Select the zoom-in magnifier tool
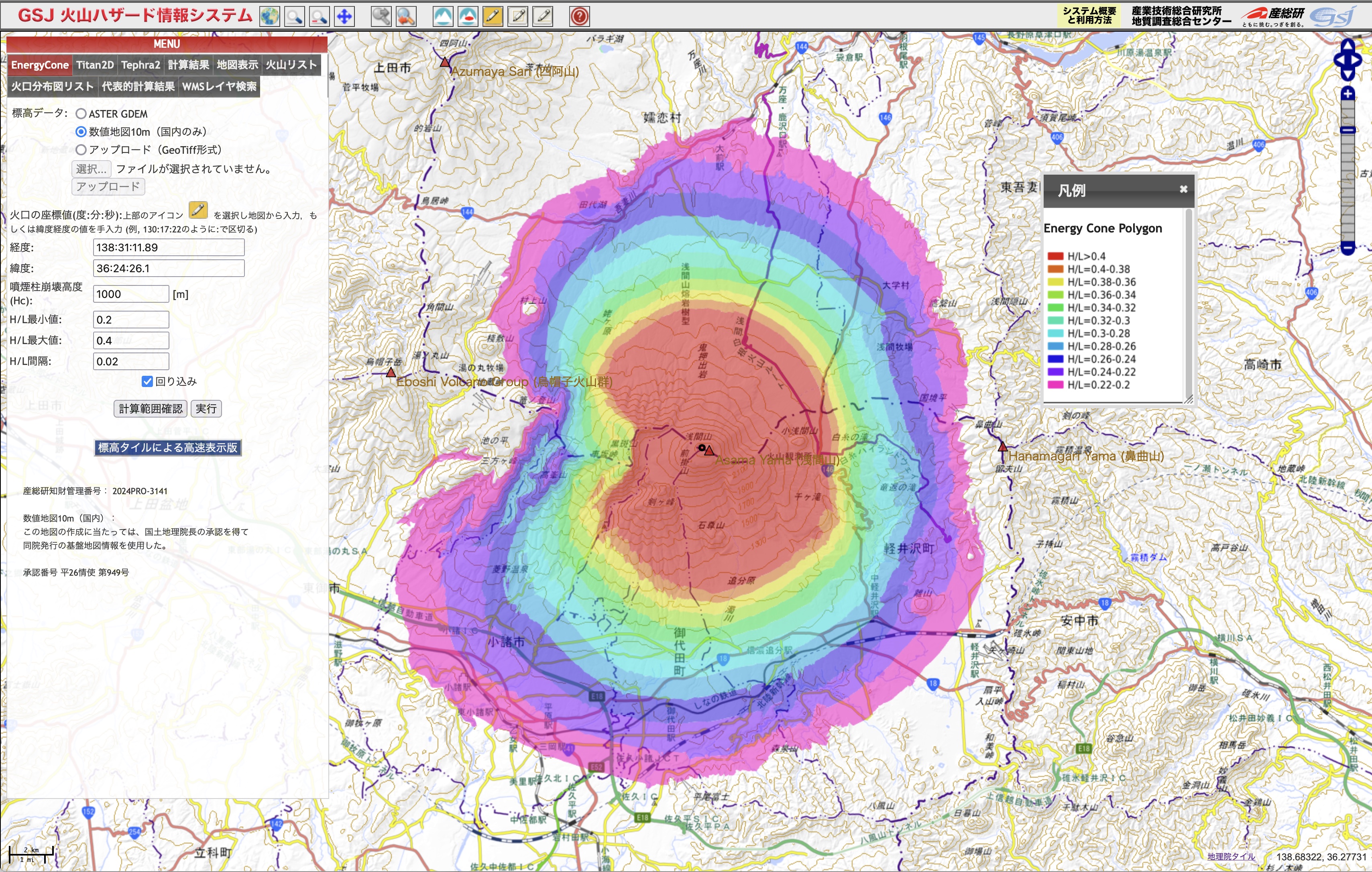The height and width of the screenshot is (872, 1372). (295, 16)
